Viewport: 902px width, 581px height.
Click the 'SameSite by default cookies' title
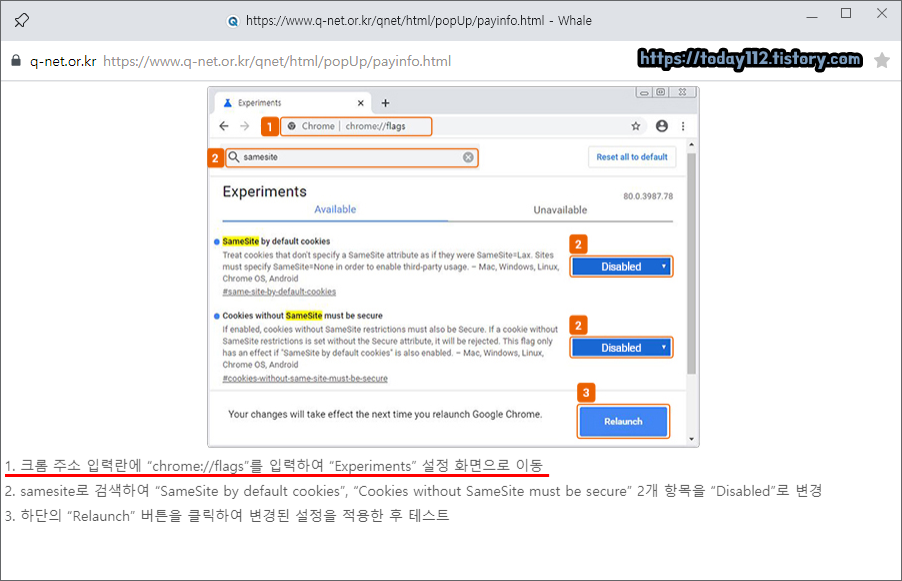[276, 241]
